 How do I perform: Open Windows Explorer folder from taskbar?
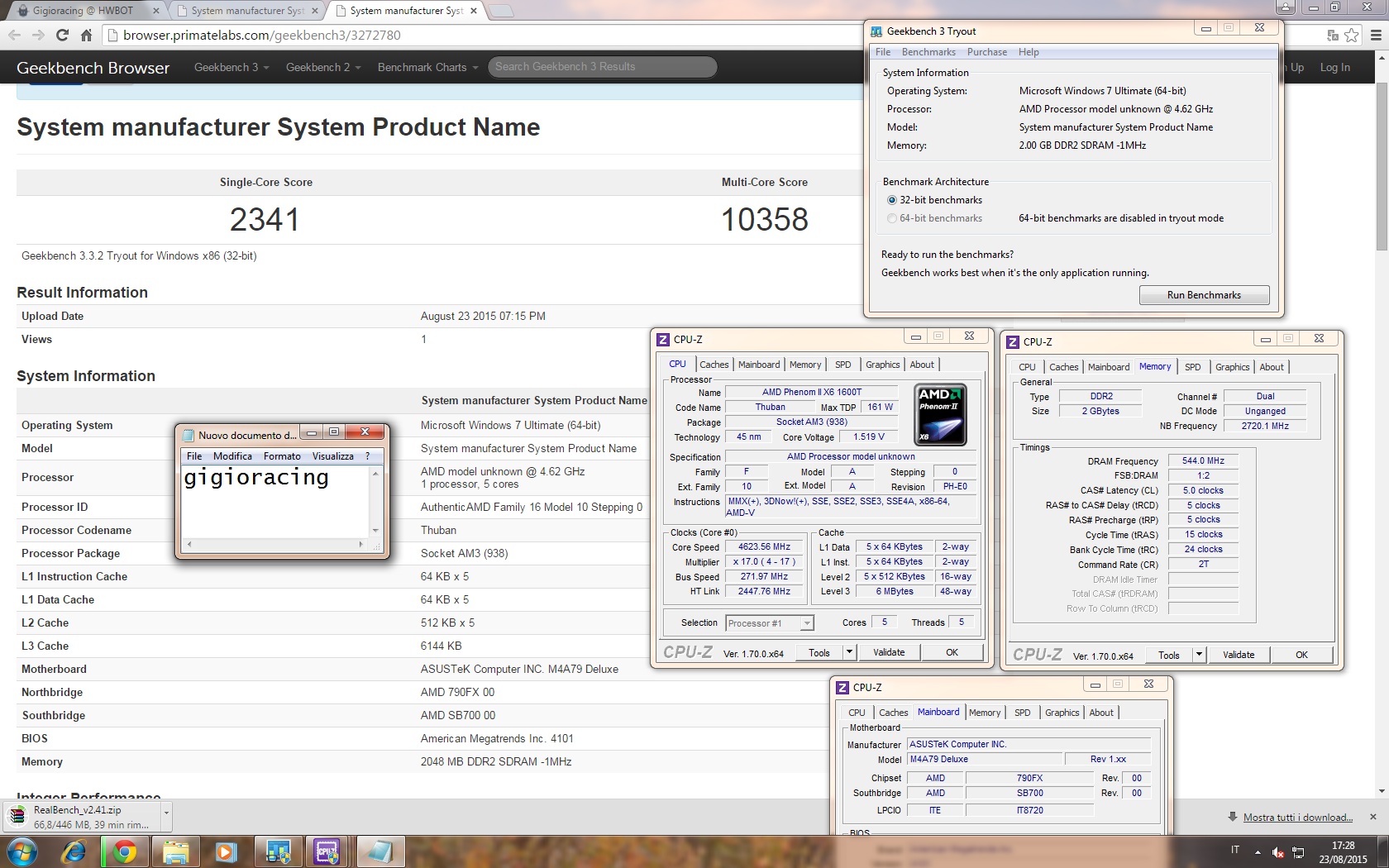(x=175, y=851)
